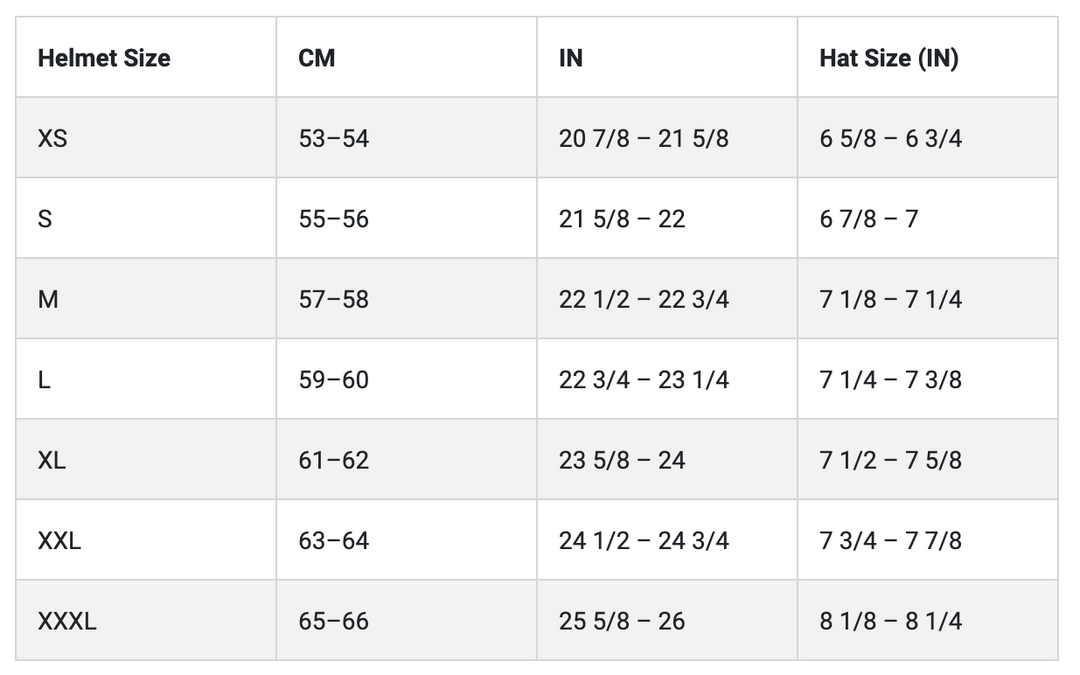Click the CM column header

point(317,58)
